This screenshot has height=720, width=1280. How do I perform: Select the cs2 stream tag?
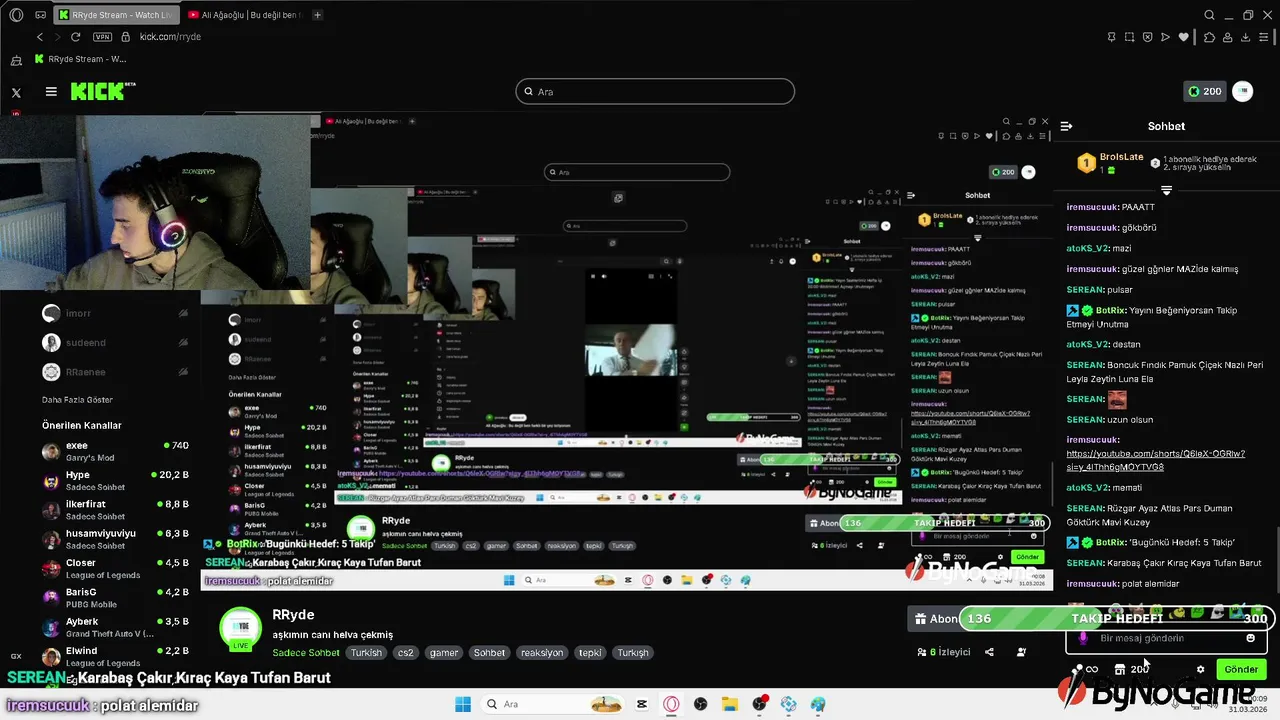[x=405, y=653]
